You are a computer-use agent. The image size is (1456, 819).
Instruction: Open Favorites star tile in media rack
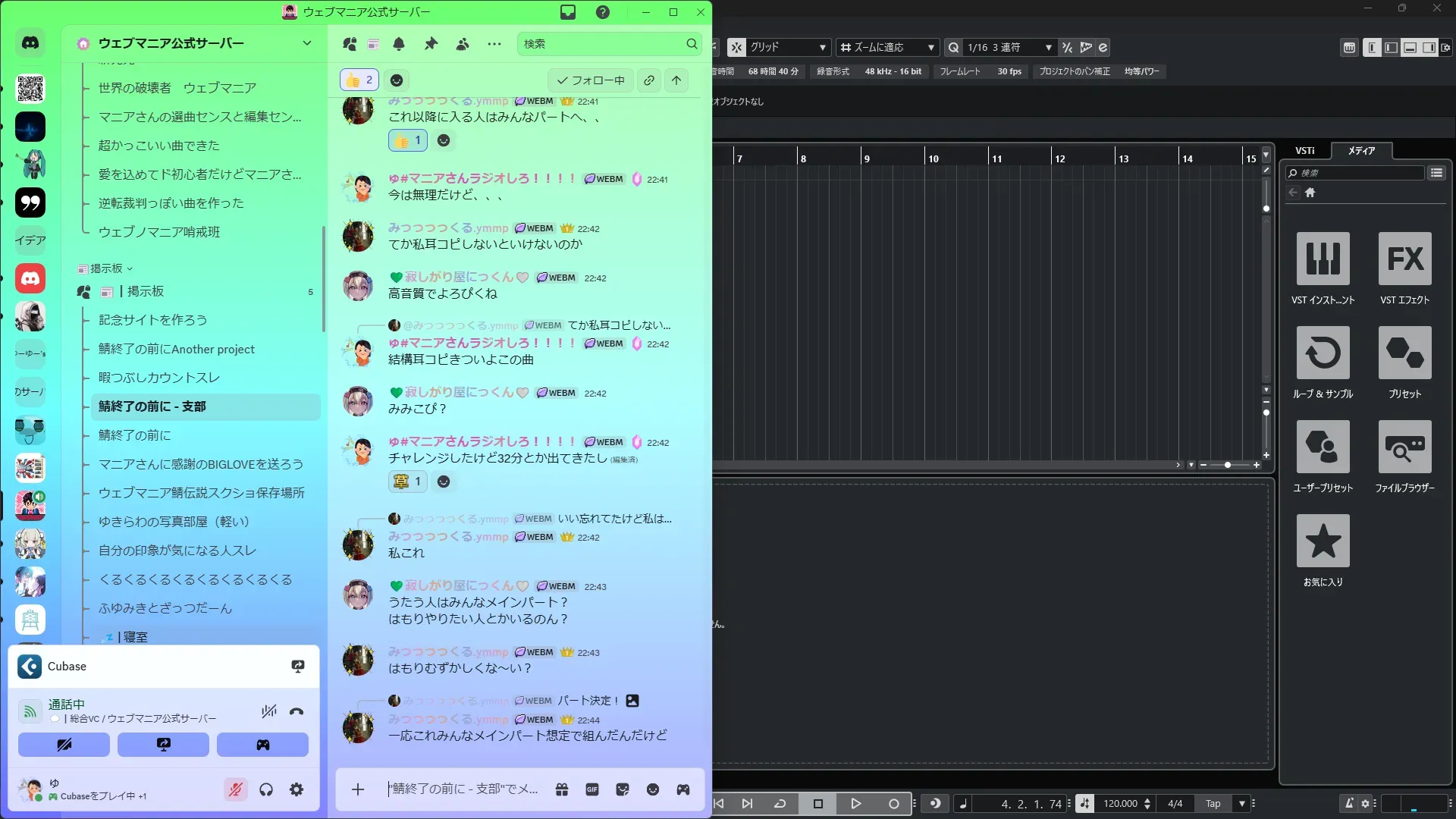pyautogui.click(x=1323, y=541)
